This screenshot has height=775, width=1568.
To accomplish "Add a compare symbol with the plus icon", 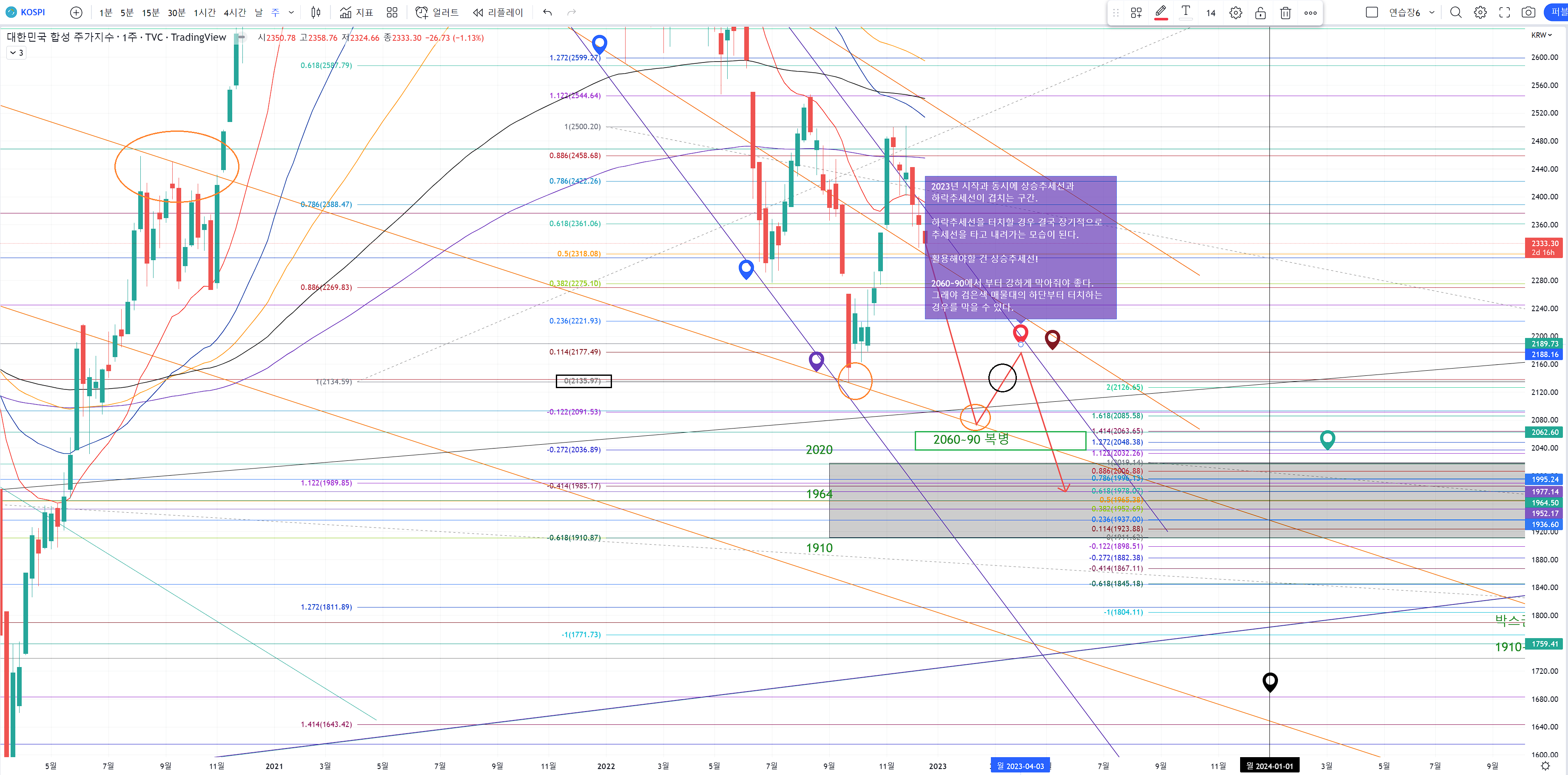I will point(76,12).
